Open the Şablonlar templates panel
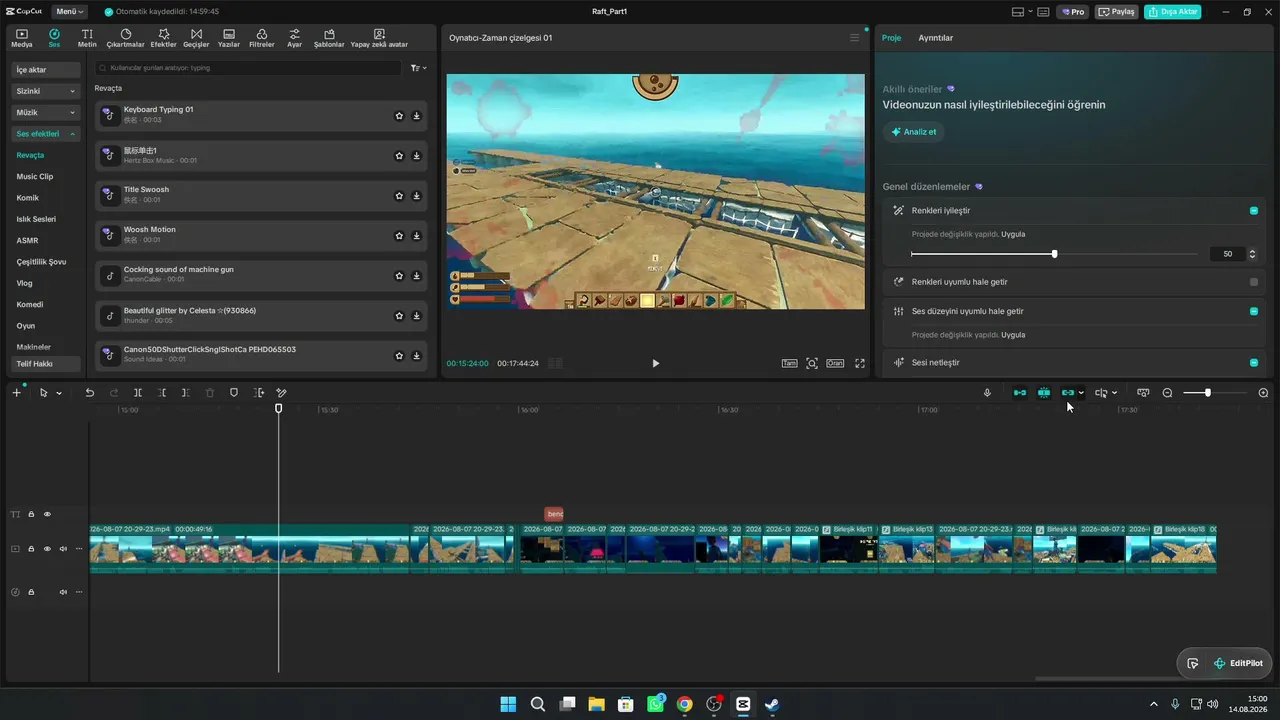The height and width of the screenshot is (720, 1280). pyautogui.click(x=329, y=38)
